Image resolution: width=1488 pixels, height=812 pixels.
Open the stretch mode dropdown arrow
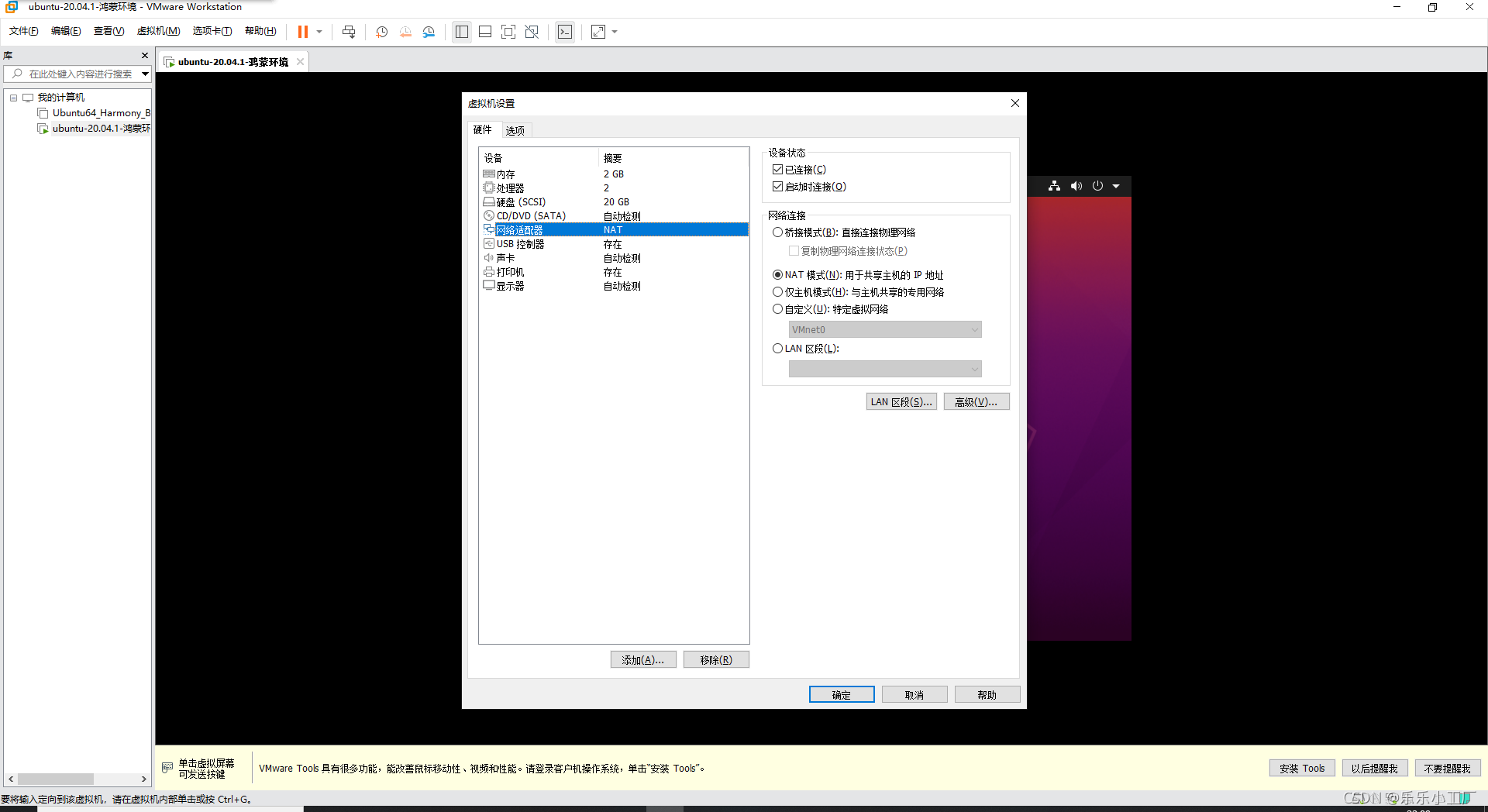point(615,32)
